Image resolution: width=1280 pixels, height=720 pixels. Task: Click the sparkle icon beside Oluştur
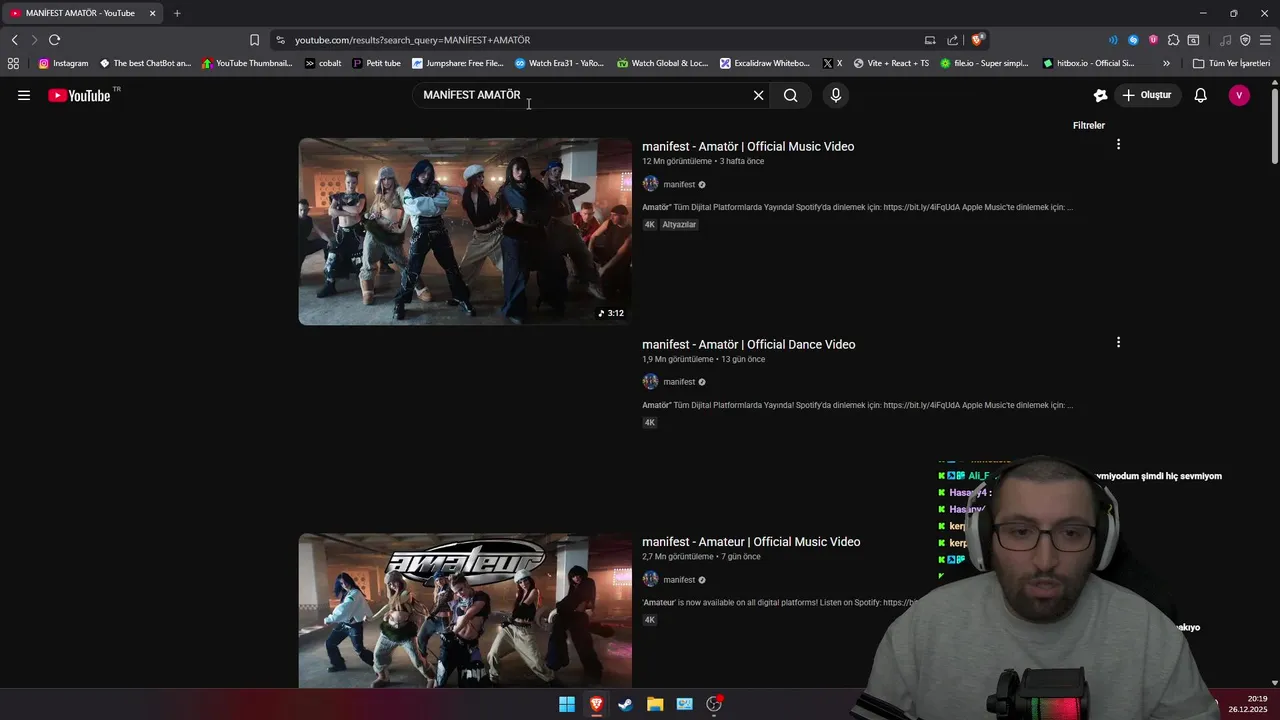[1100, 95]
